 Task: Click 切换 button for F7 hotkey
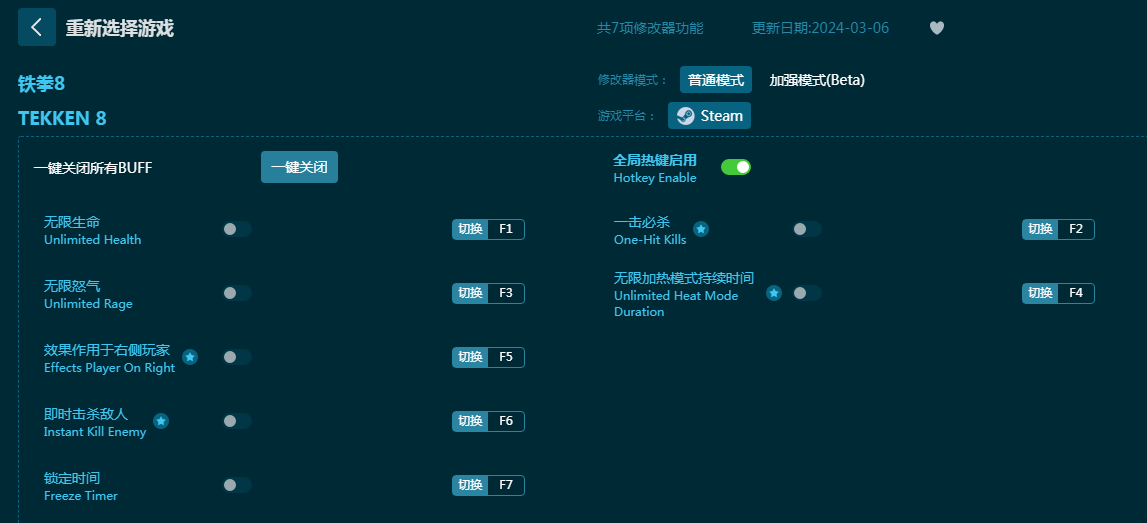click(470, 485)
